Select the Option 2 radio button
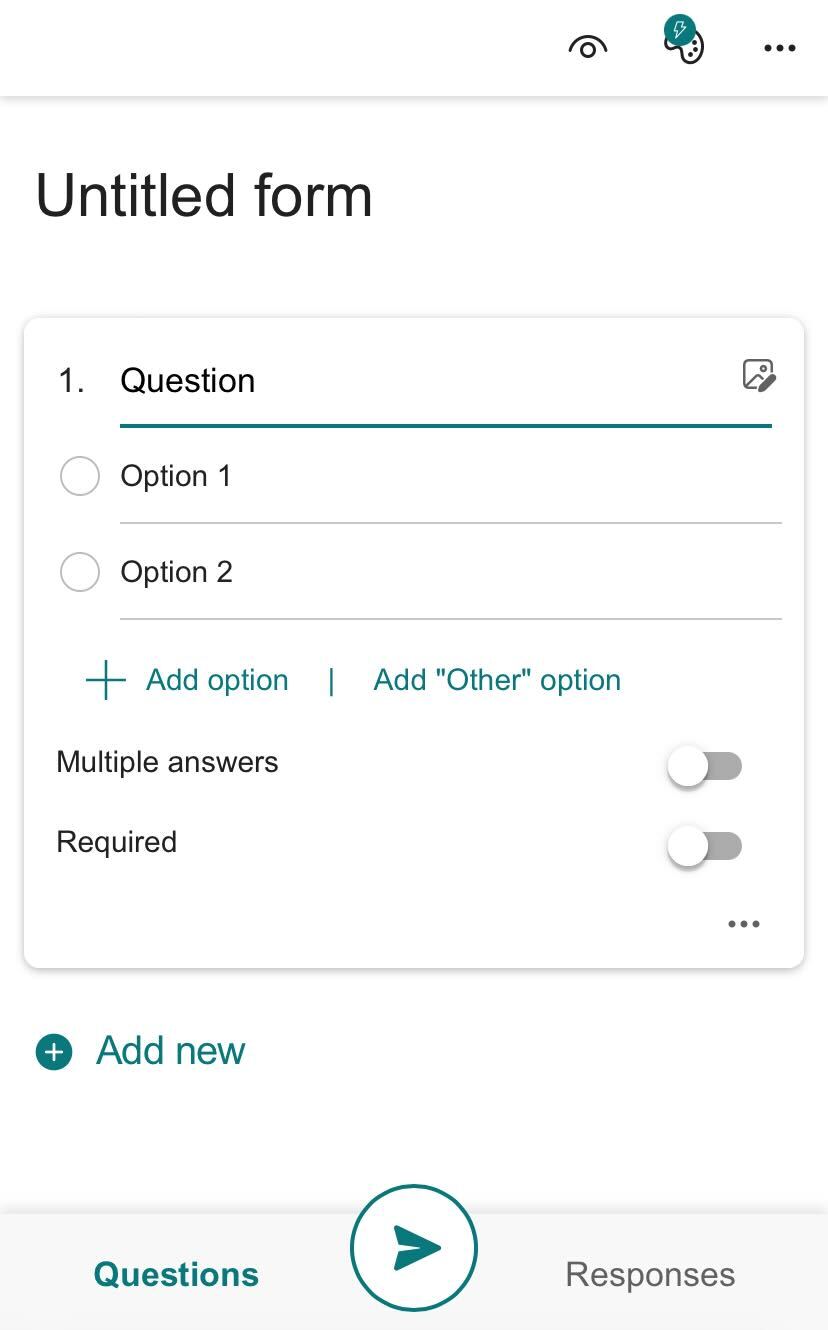Viewport: 828px width, 1330px height. pyautogui.click(x=80, y=572)
